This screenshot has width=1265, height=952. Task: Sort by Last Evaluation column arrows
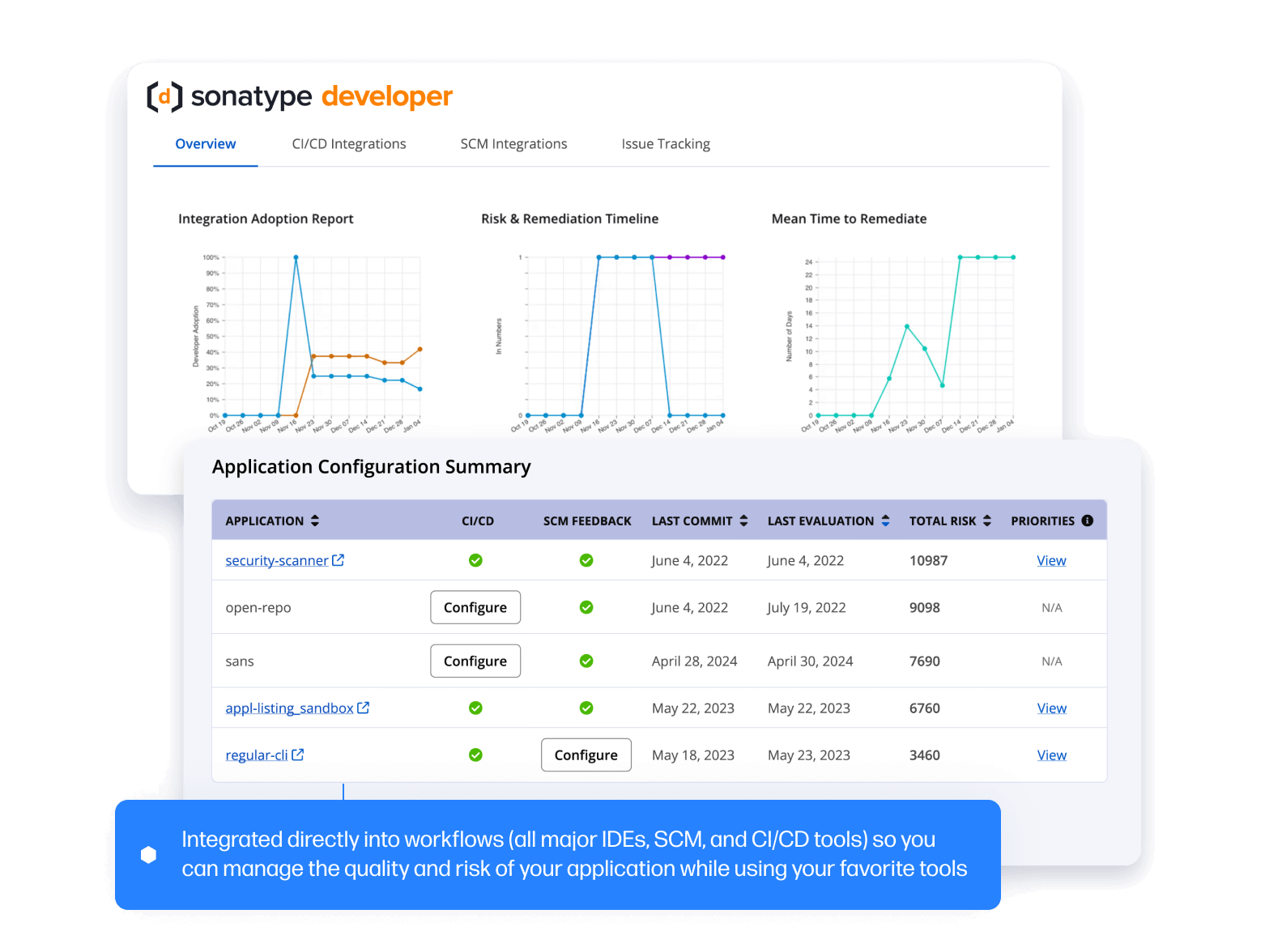pyautogui.click(x=886, y=521)
